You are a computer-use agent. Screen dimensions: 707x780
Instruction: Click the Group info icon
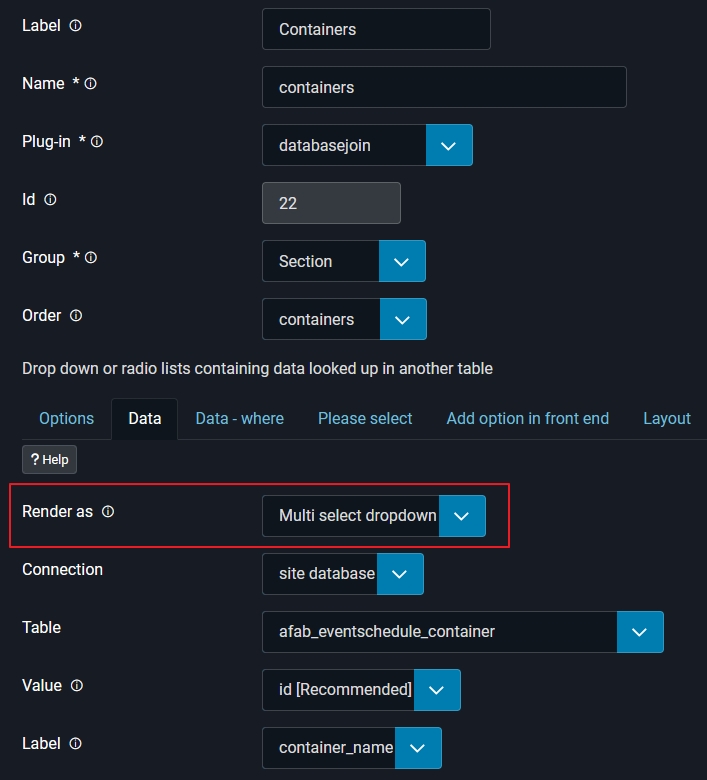[x=91, y=258]
